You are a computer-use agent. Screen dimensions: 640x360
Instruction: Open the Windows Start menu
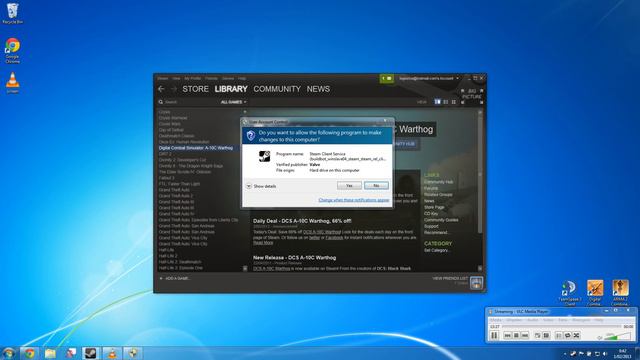tap(8, 353)
